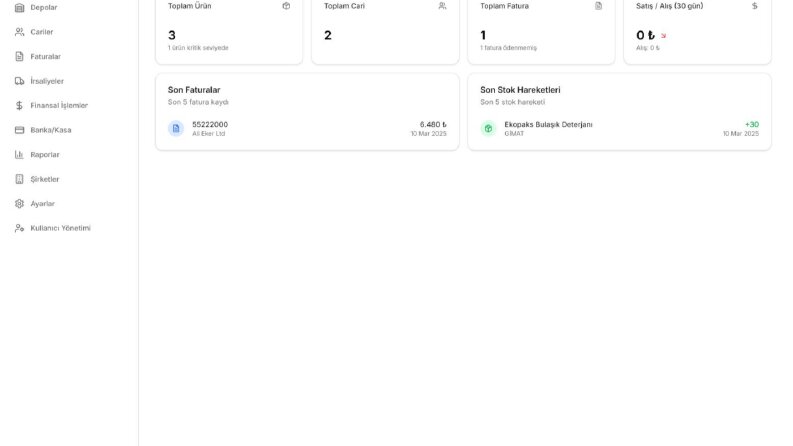This screenshot has height=446, width=793.
Task: Navigate to Banka/Kasa
Action: (x=51, y=130)
